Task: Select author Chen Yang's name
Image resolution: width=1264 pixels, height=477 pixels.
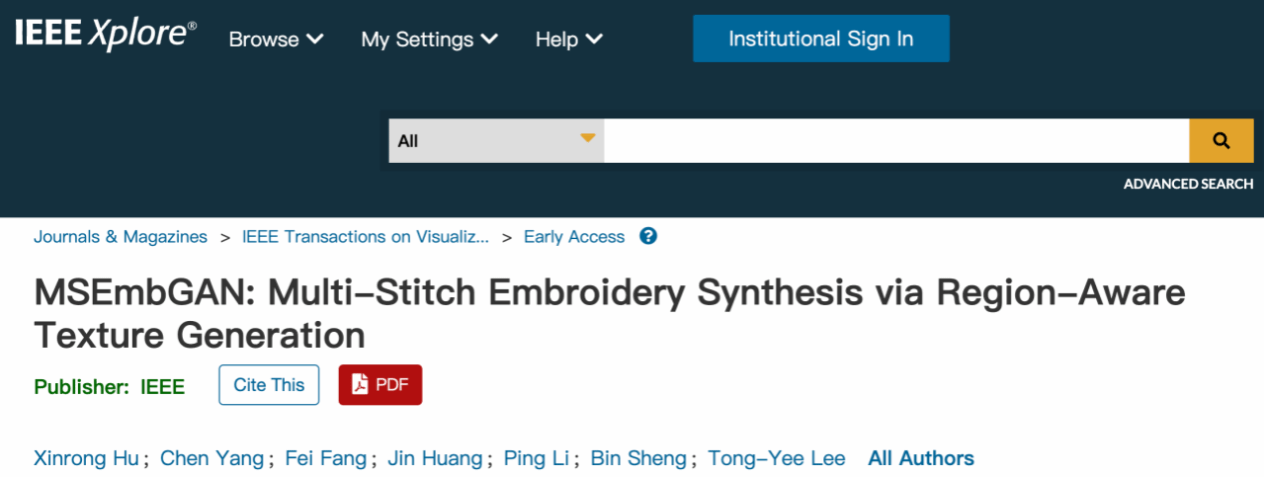Action: [x=212, y=458]
